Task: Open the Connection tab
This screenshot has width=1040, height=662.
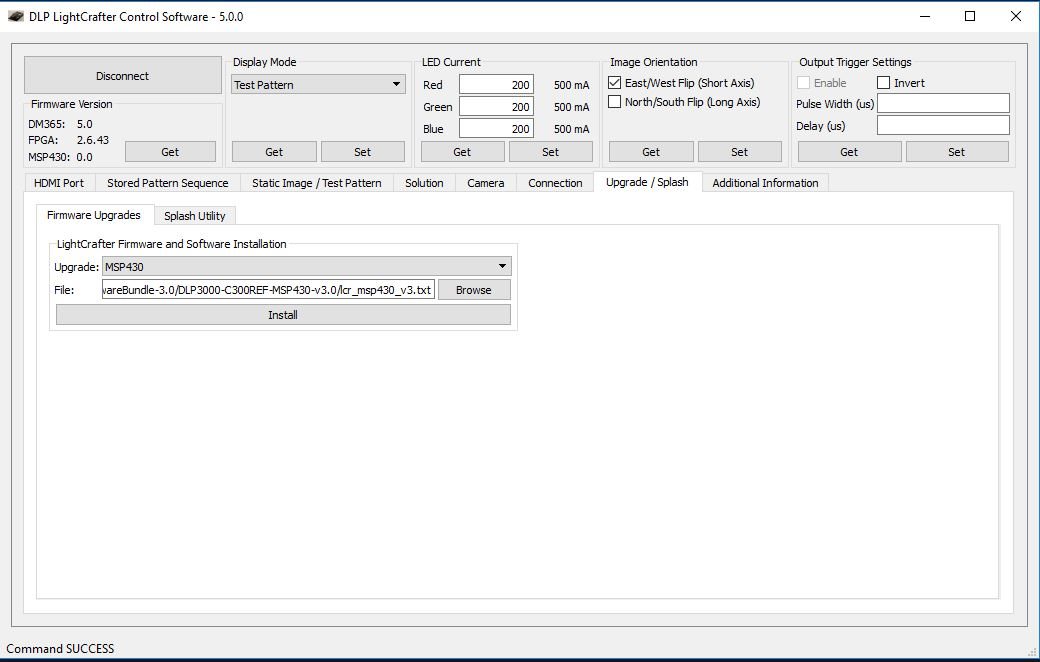Action: coord(555,183)
